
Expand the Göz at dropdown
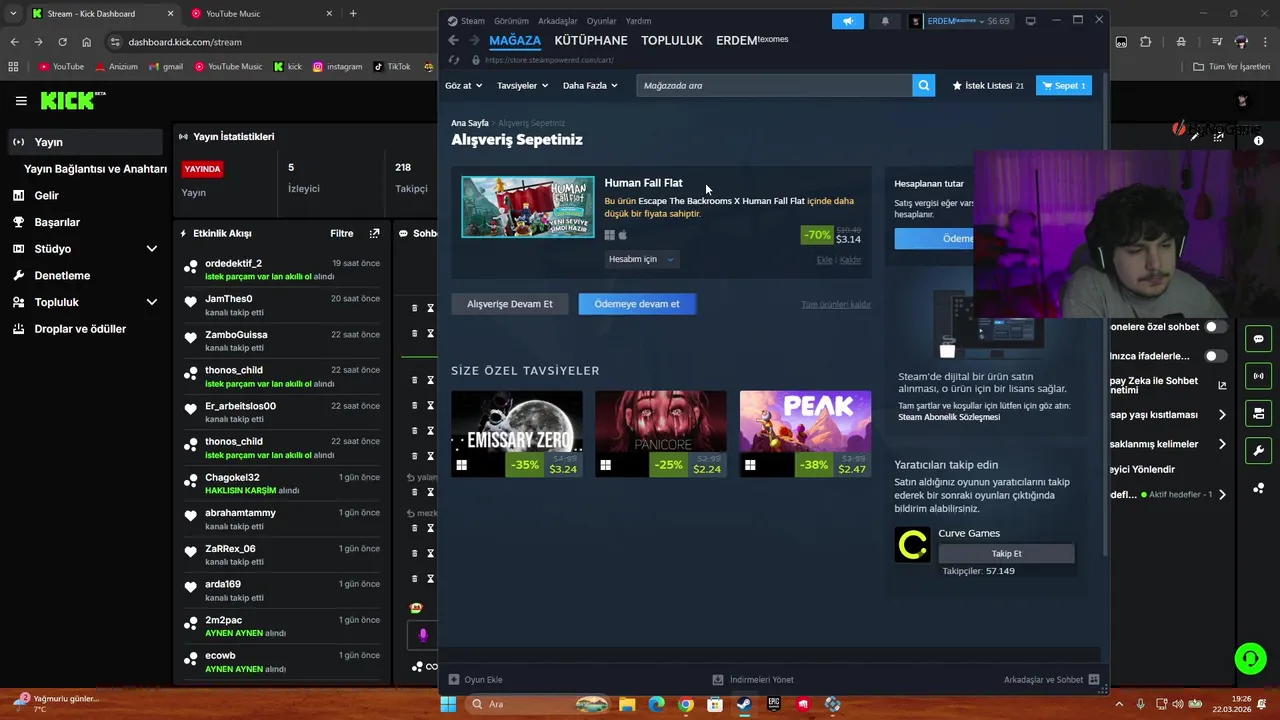tap(463, 86)
